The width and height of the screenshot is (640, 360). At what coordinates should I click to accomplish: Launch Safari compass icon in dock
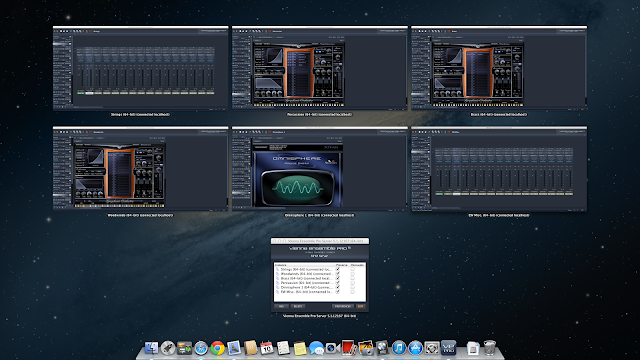tap(201, 348)
